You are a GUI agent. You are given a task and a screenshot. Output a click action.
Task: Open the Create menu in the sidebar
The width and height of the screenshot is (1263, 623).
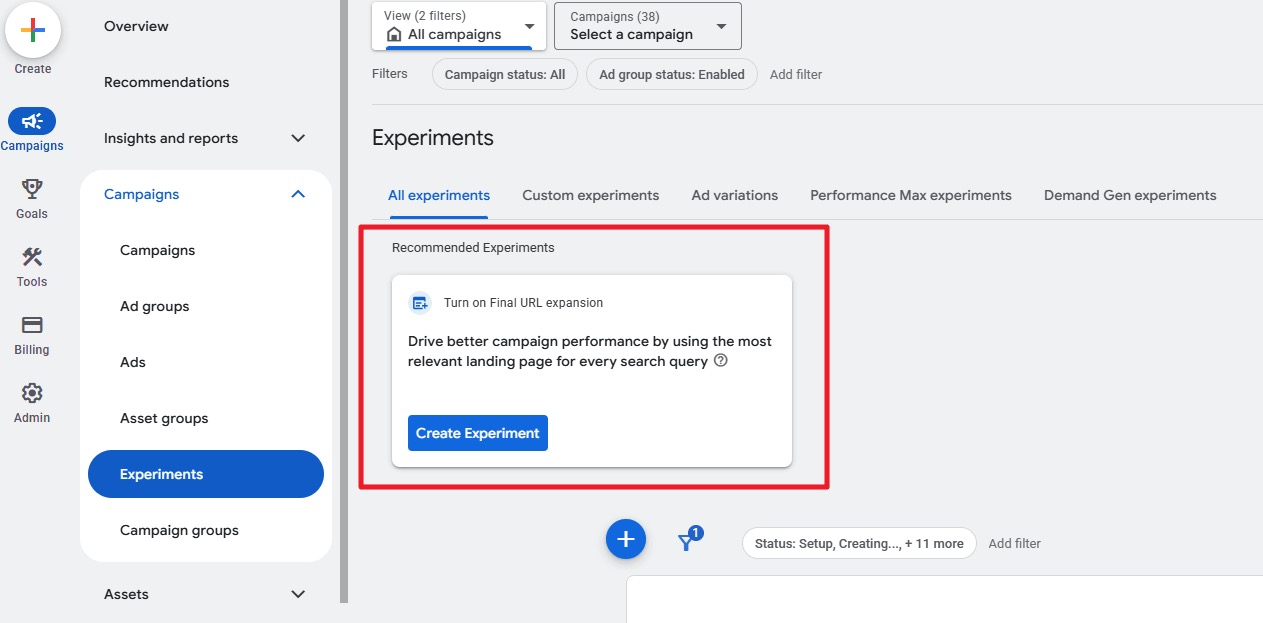[x=33, y=30]
